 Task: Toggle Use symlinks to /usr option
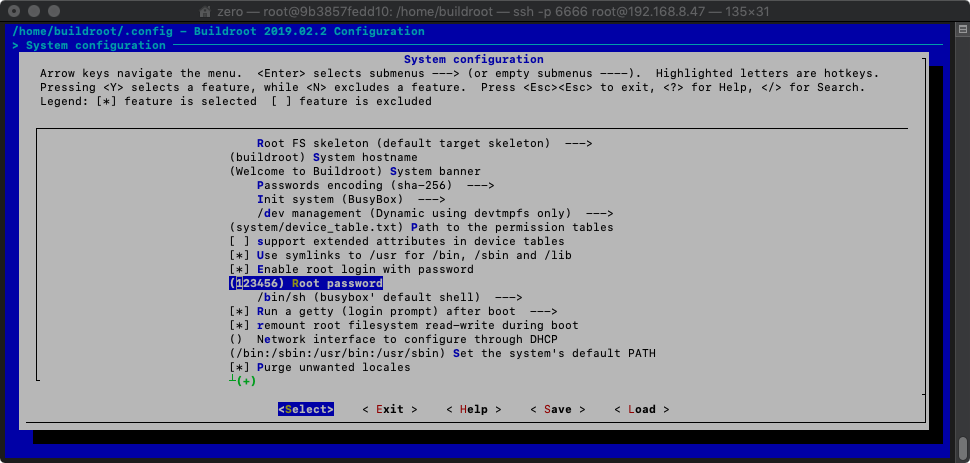click(x=400, y=255)
